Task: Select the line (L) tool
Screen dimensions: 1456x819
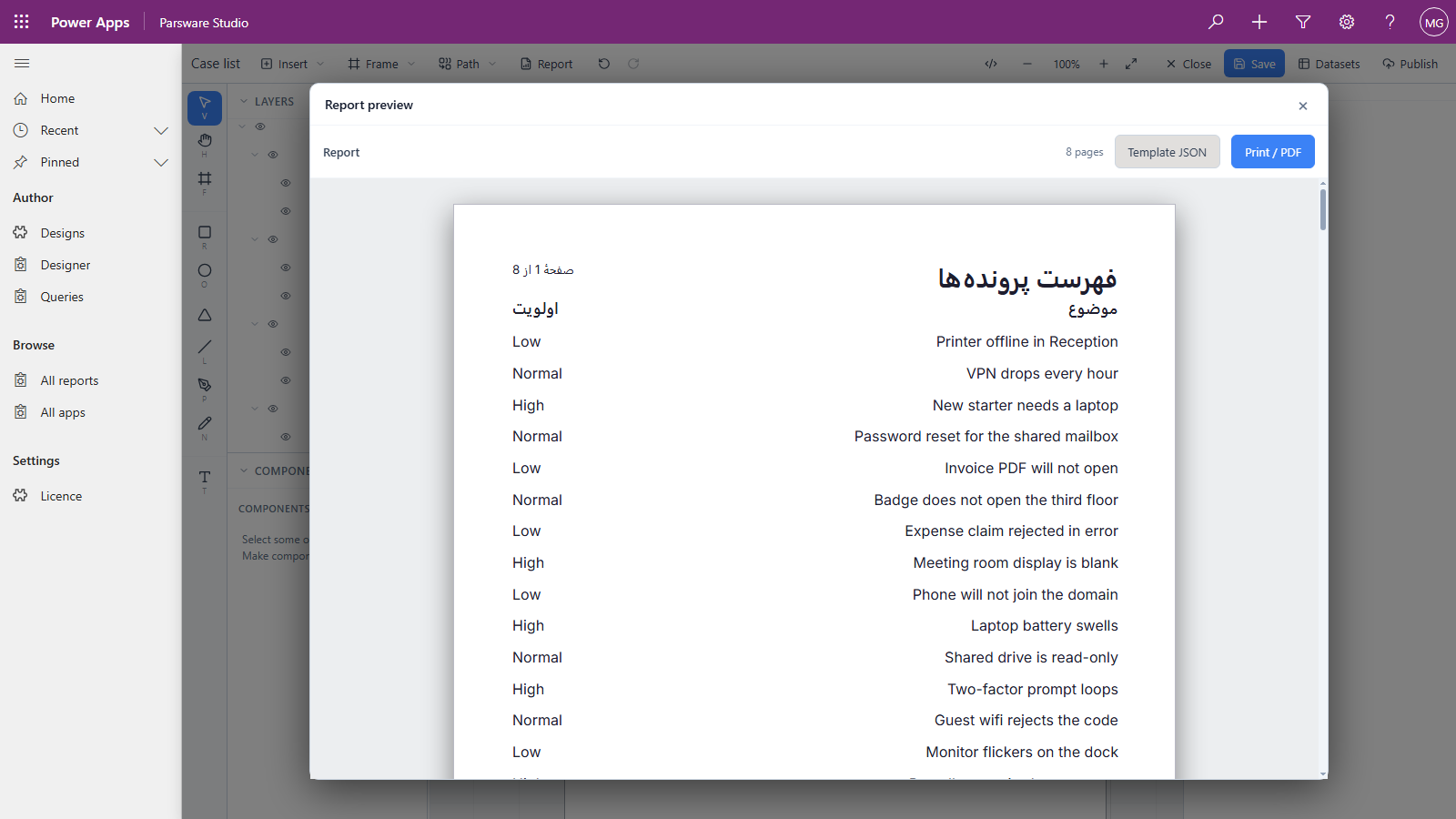Action: click(x=205, y=350)
